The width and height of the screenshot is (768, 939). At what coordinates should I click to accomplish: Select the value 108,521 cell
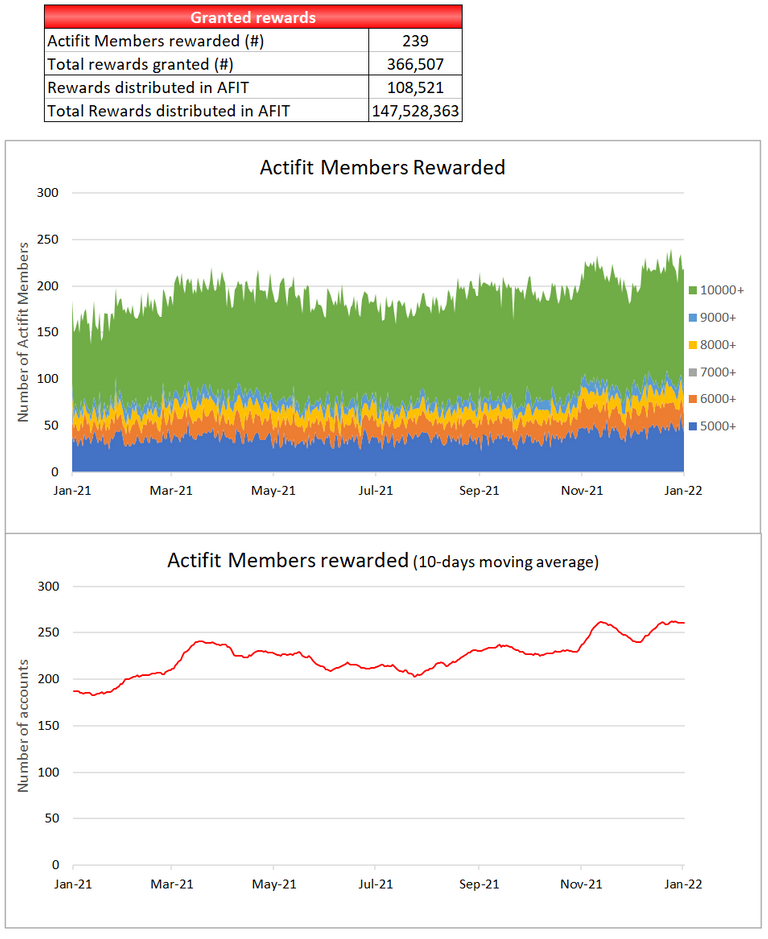click(x=415, y=87)
